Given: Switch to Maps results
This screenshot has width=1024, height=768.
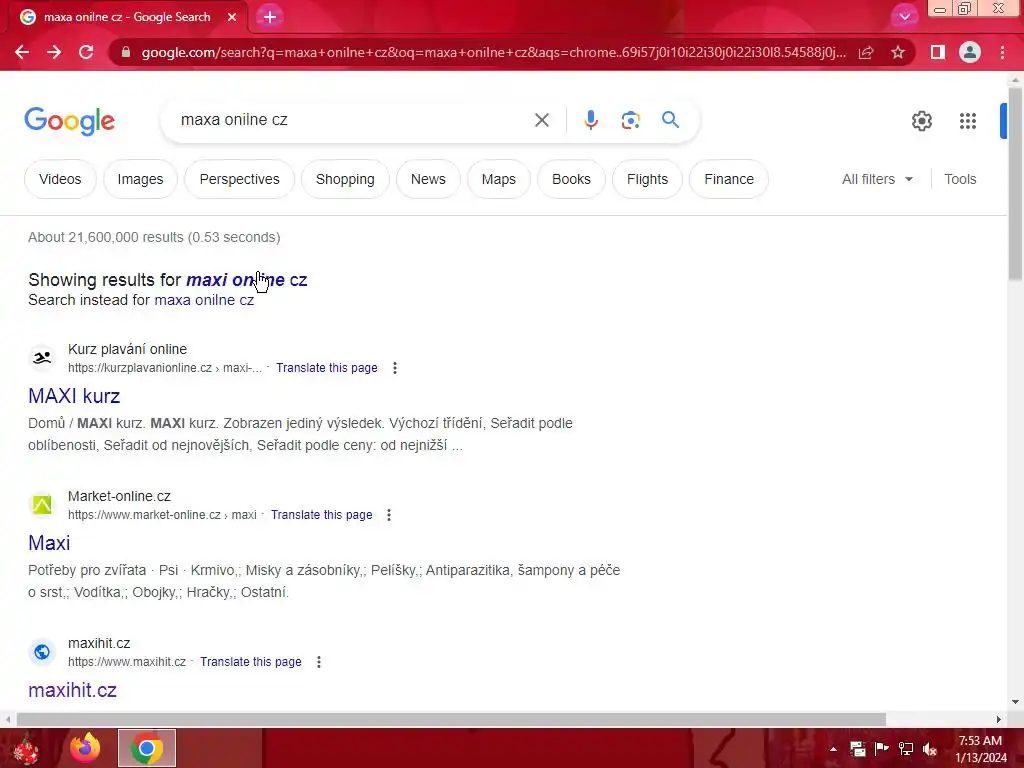Looking at the screenshot, I should [498, 179].
